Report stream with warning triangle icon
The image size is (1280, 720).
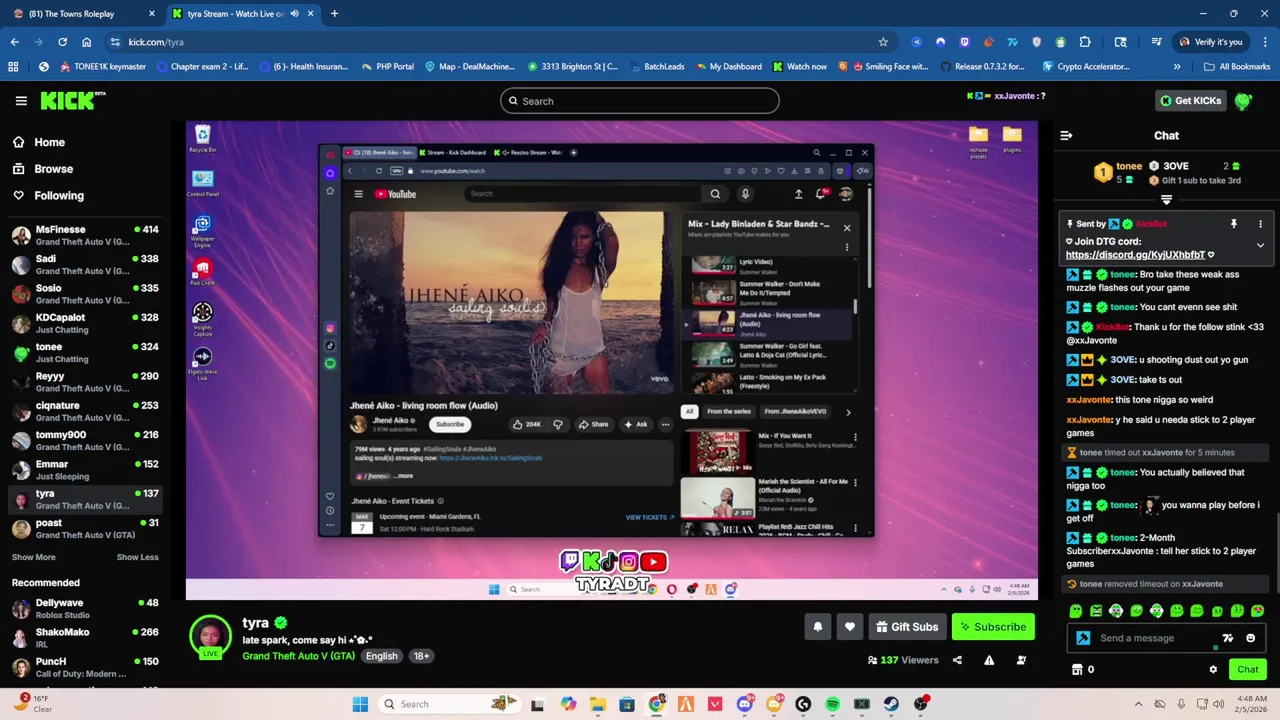(x=989, y=660)
